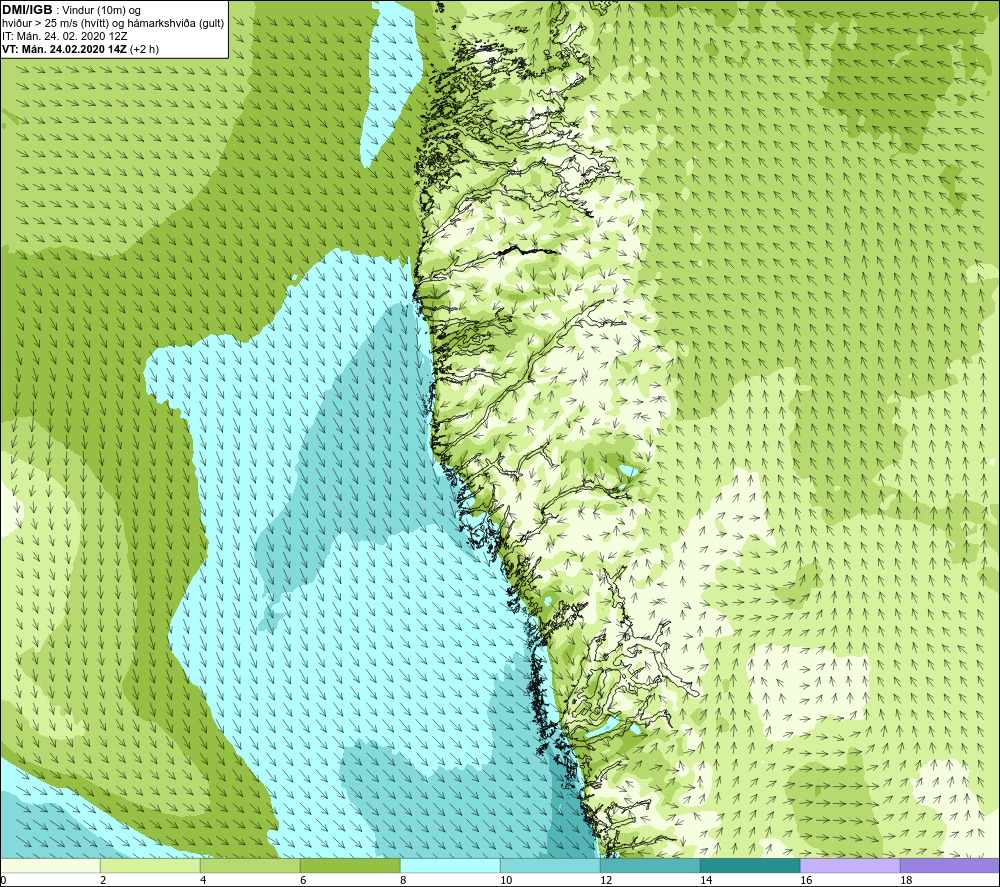Click the 8–10 m/s cyan legend band
The height and width of the screenshot is (887, 1000).
(x=450, y=865)
